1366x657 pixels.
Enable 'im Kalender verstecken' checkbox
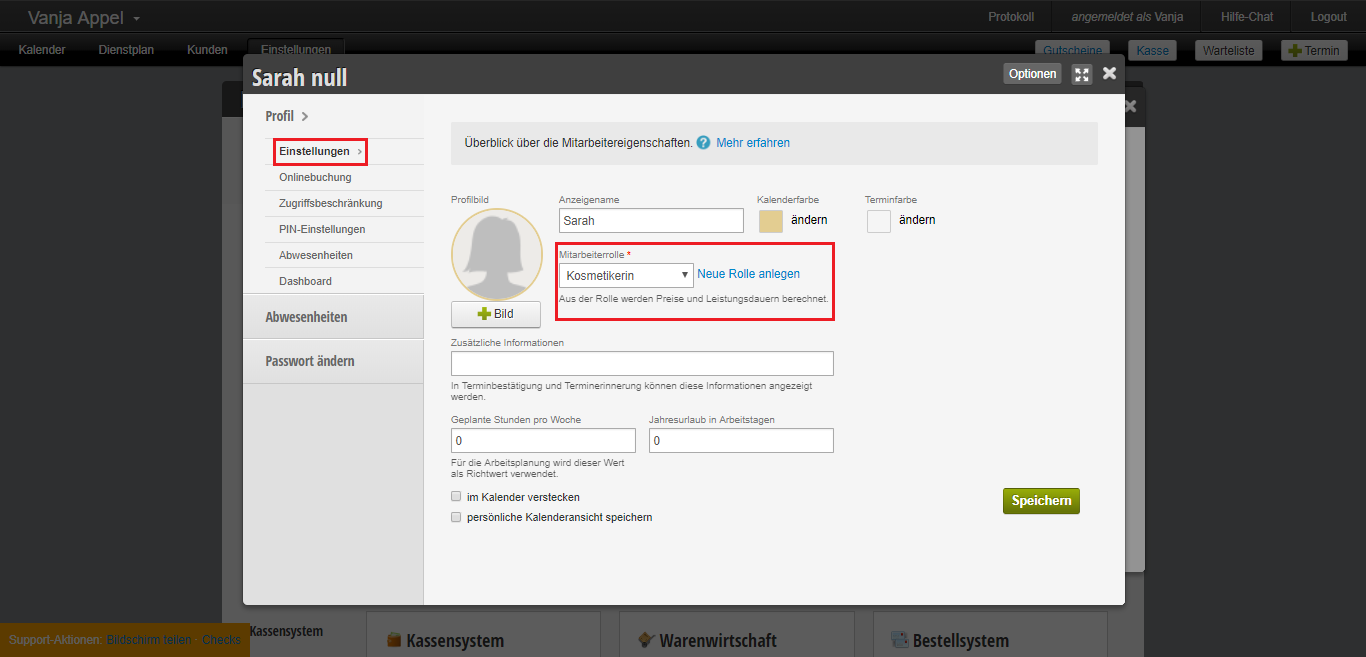coord(456,497)
